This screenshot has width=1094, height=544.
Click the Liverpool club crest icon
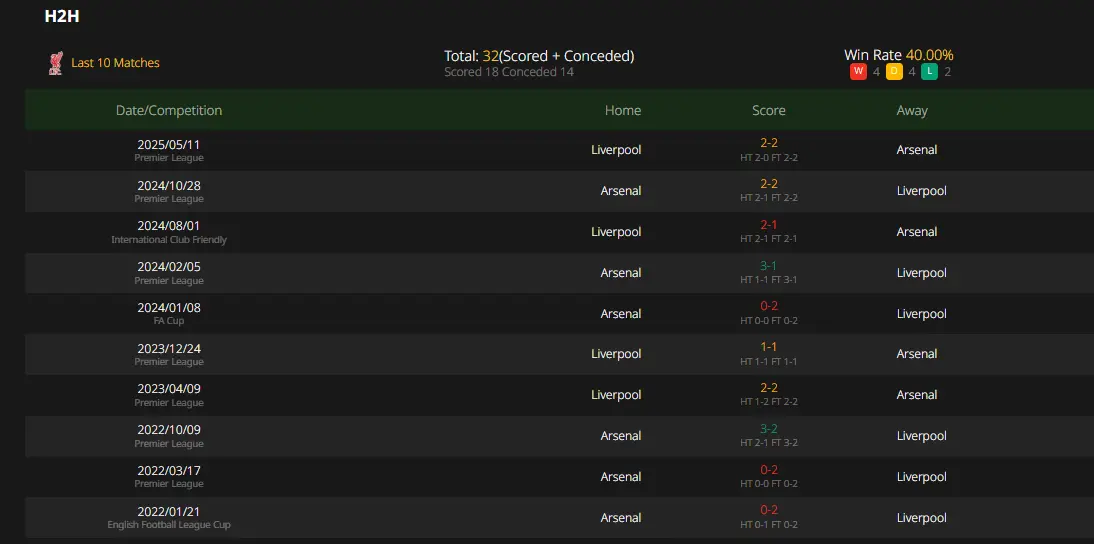pyautogui.click(x=56, y=63)
